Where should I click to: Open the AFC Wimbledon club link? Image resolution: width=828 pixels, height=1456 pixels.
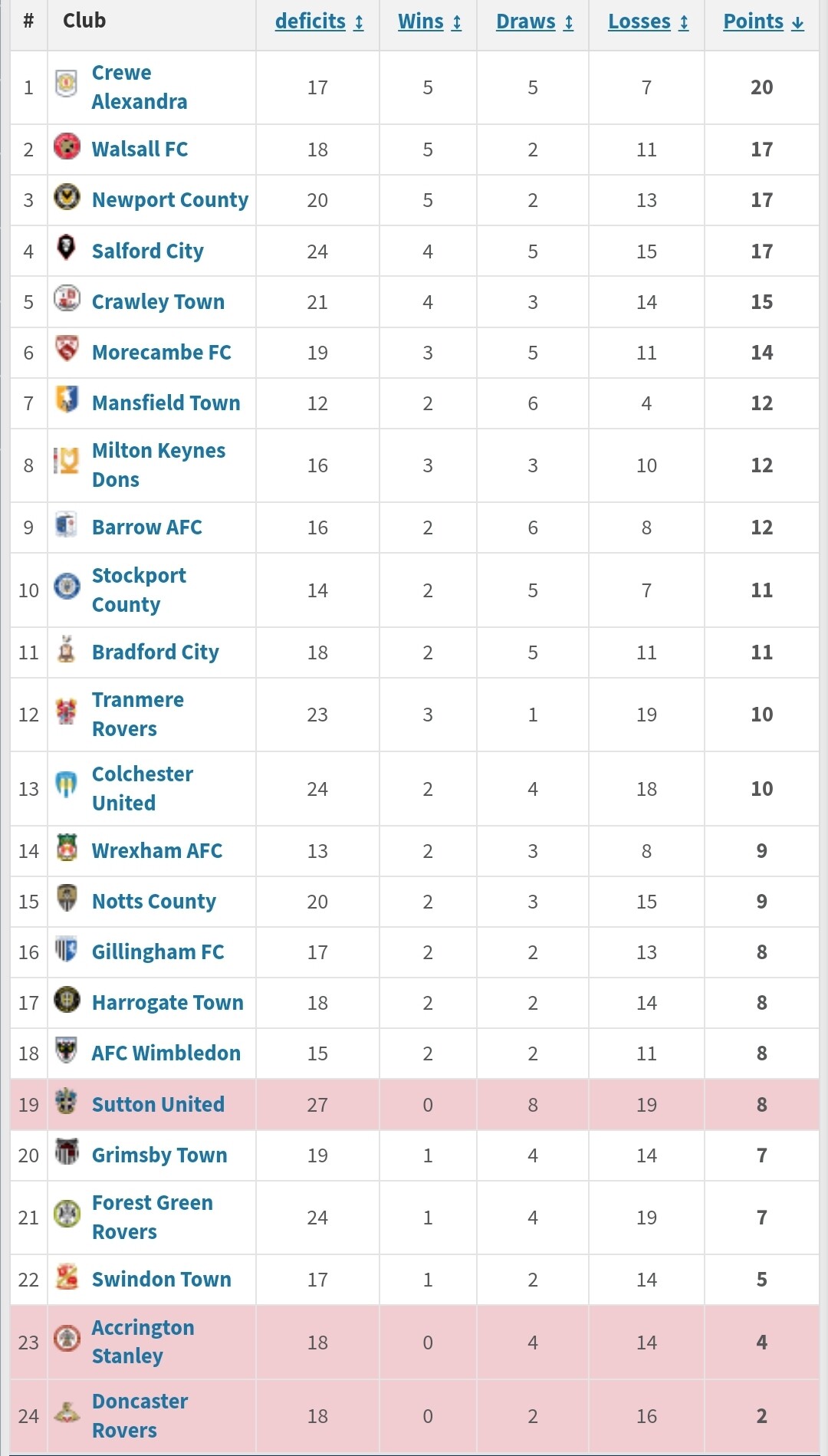click(x=166, y=1053)
